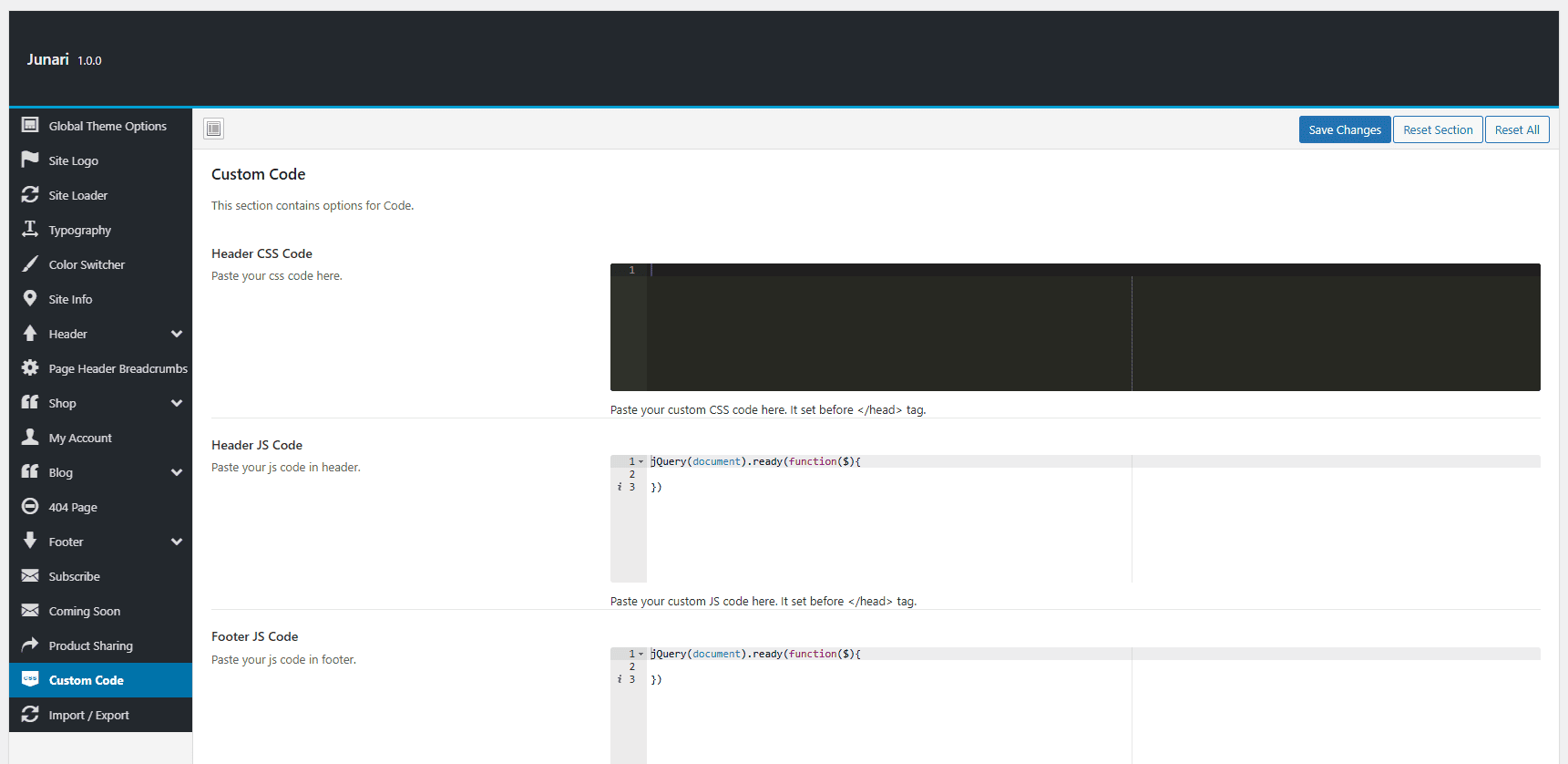Open the Typography section

100,230
